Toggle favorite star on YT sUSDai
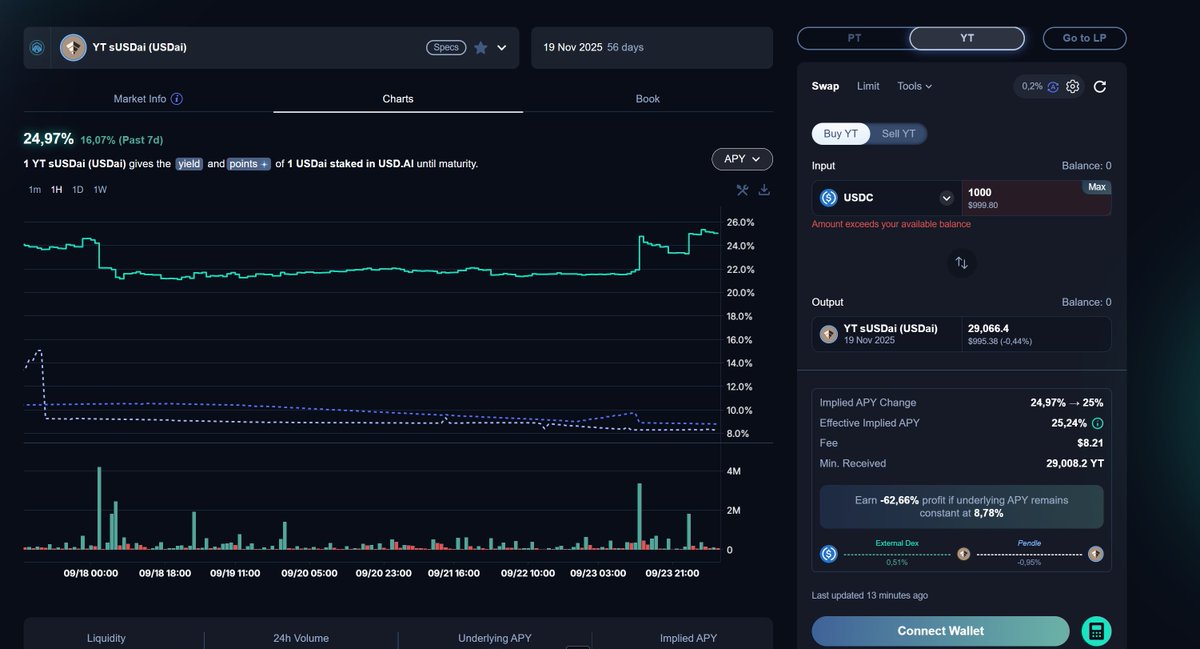 point(479,46)
